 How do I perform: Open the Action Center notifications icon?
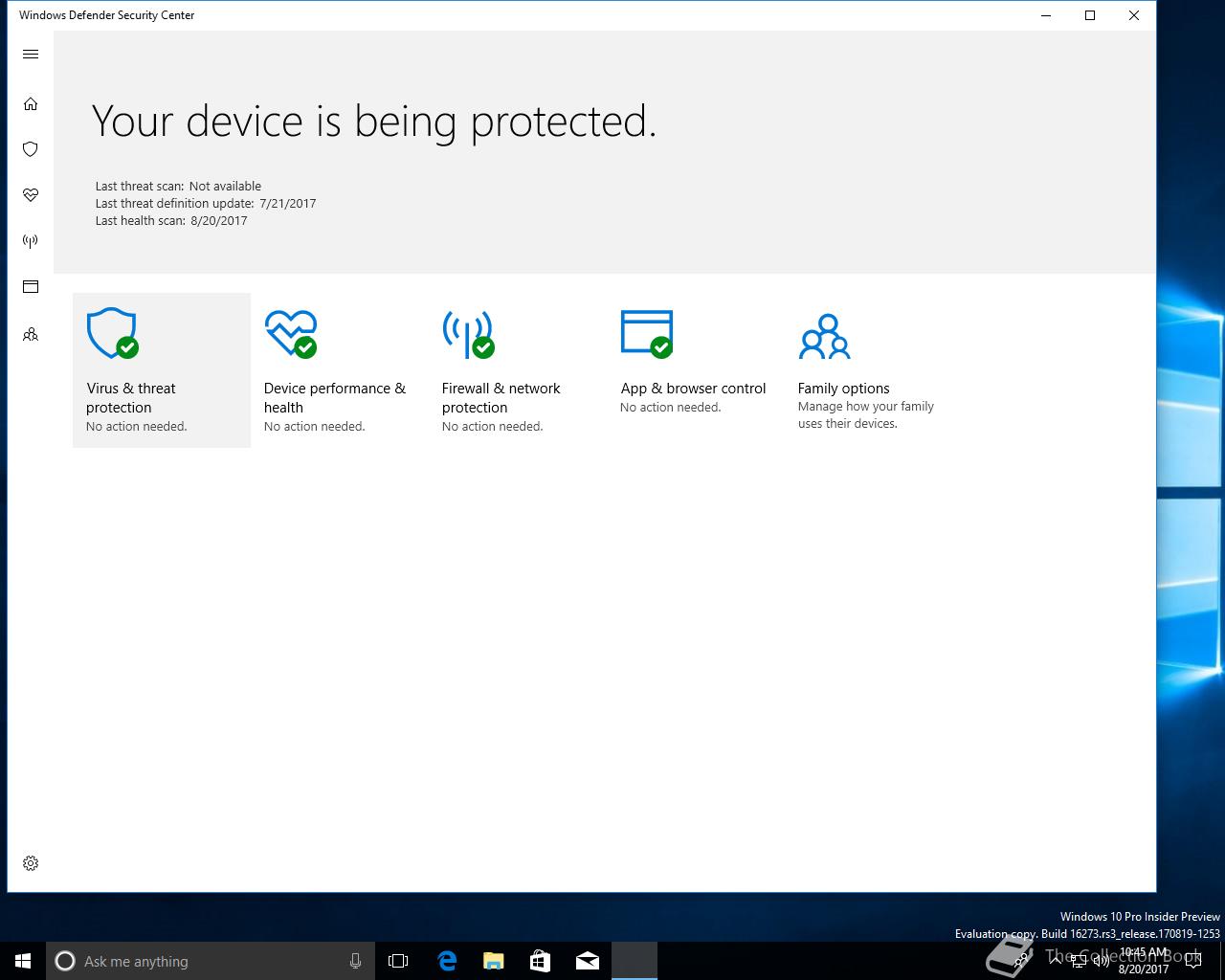(1193, 961)
